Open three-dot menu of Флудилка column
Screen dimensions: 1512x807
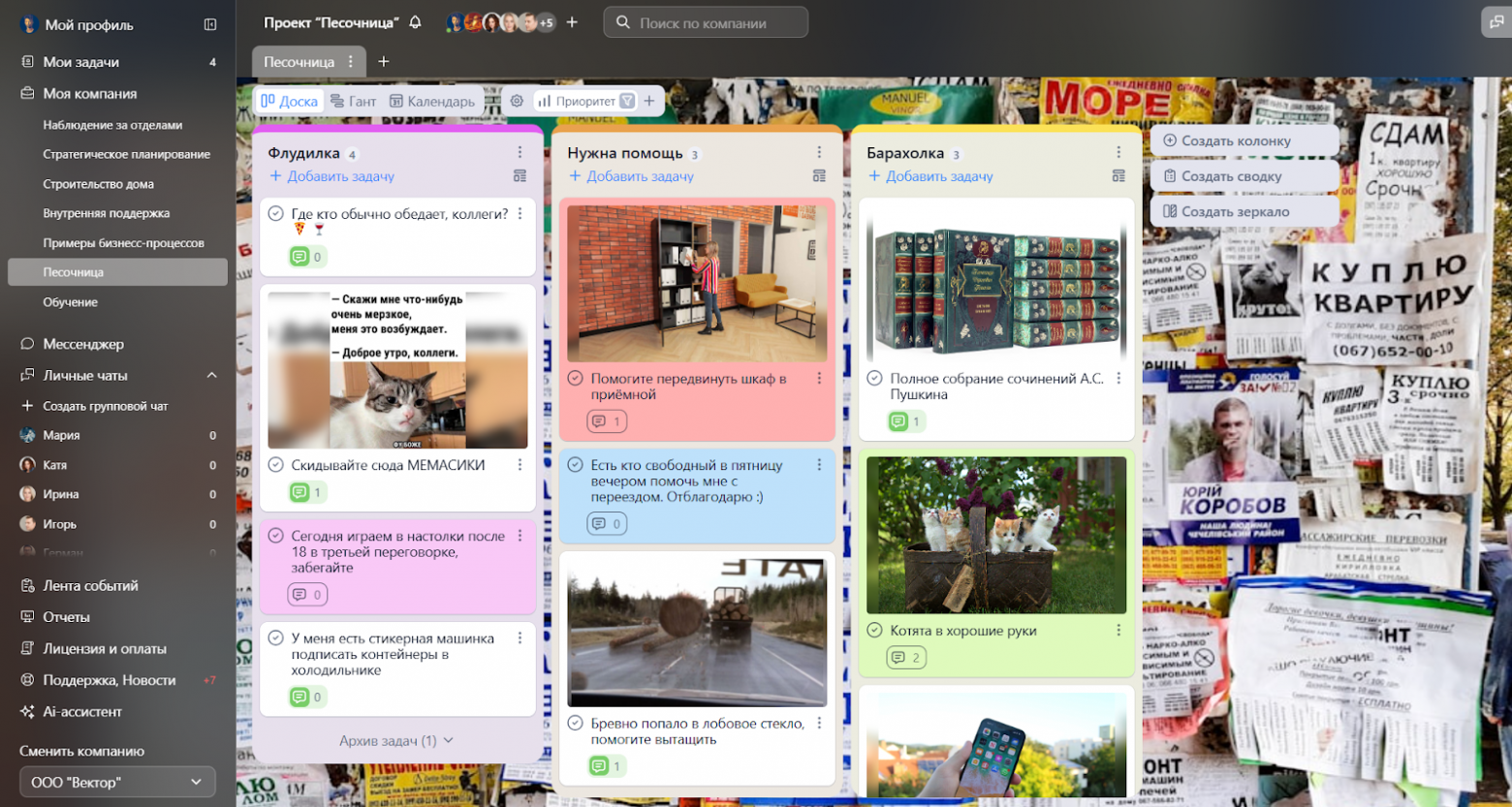pos(520,152)
